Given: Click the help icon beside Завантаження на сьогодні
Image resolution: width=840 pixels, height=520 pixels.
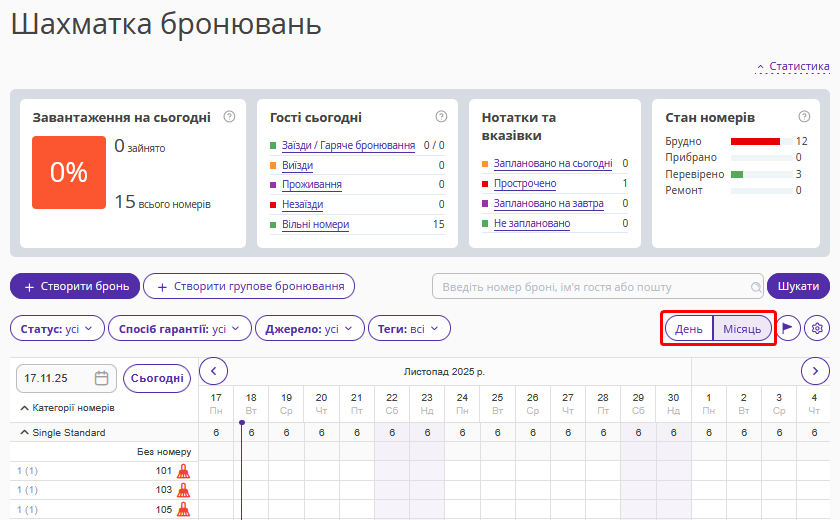Looking at the screenshot, I should click(229, 117).
